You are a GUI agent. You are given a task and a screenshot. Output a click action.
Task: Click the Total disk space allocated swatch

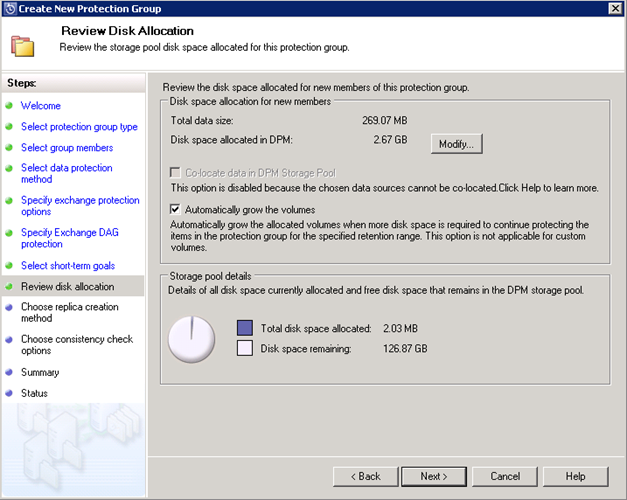(x=245, y=328)
